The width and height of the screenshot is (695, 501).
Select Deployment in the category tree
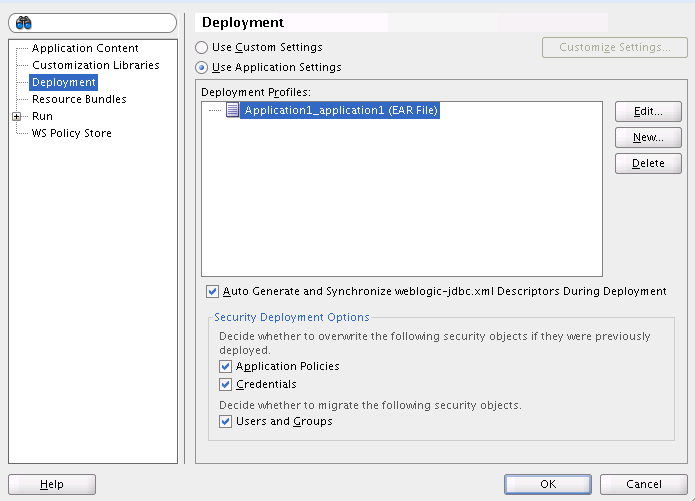(63, 82)
